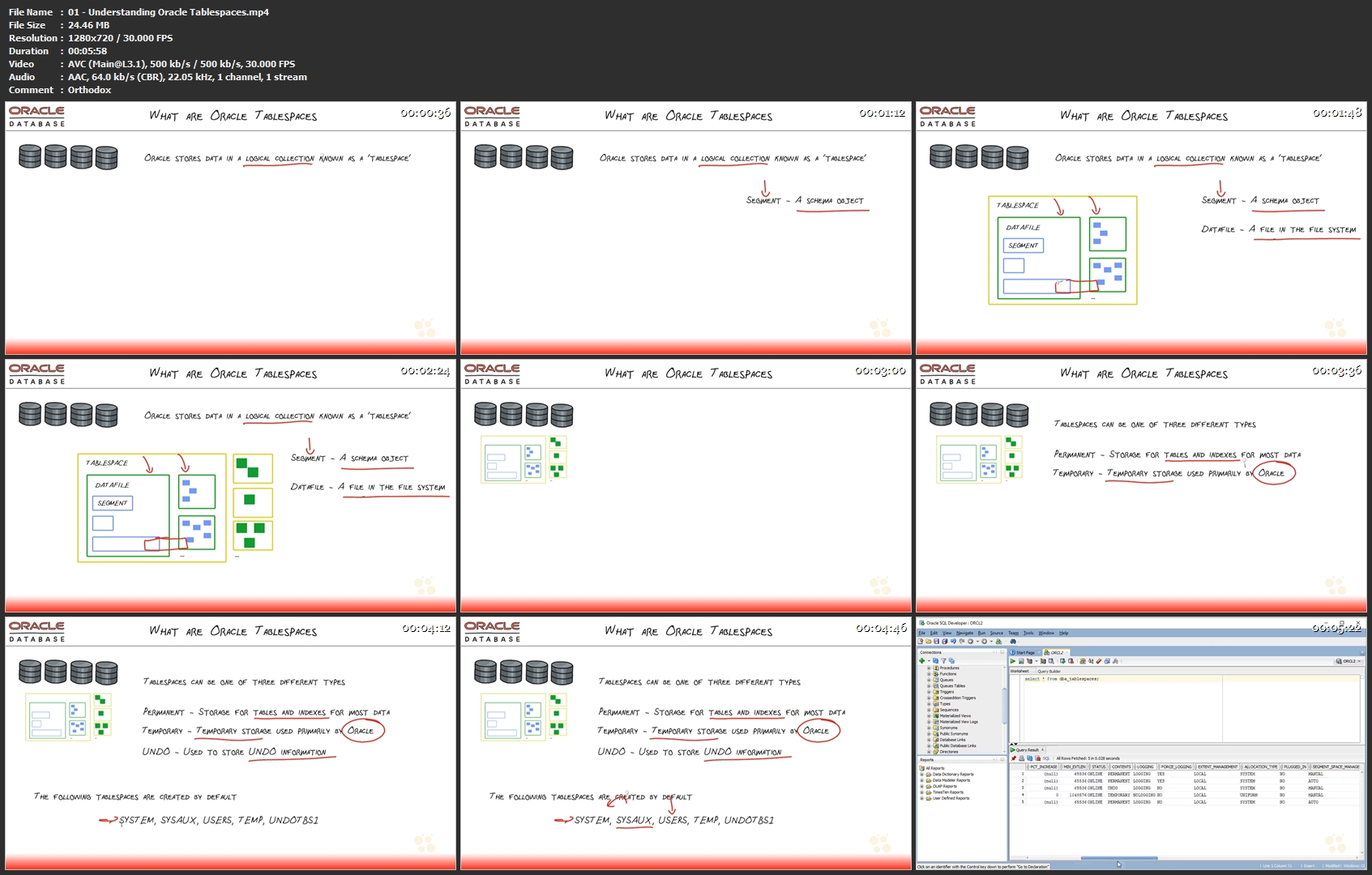Click the duration value '00:05:58'
The height and width of the screenshot is (875, 1372).
pos(88,51)
